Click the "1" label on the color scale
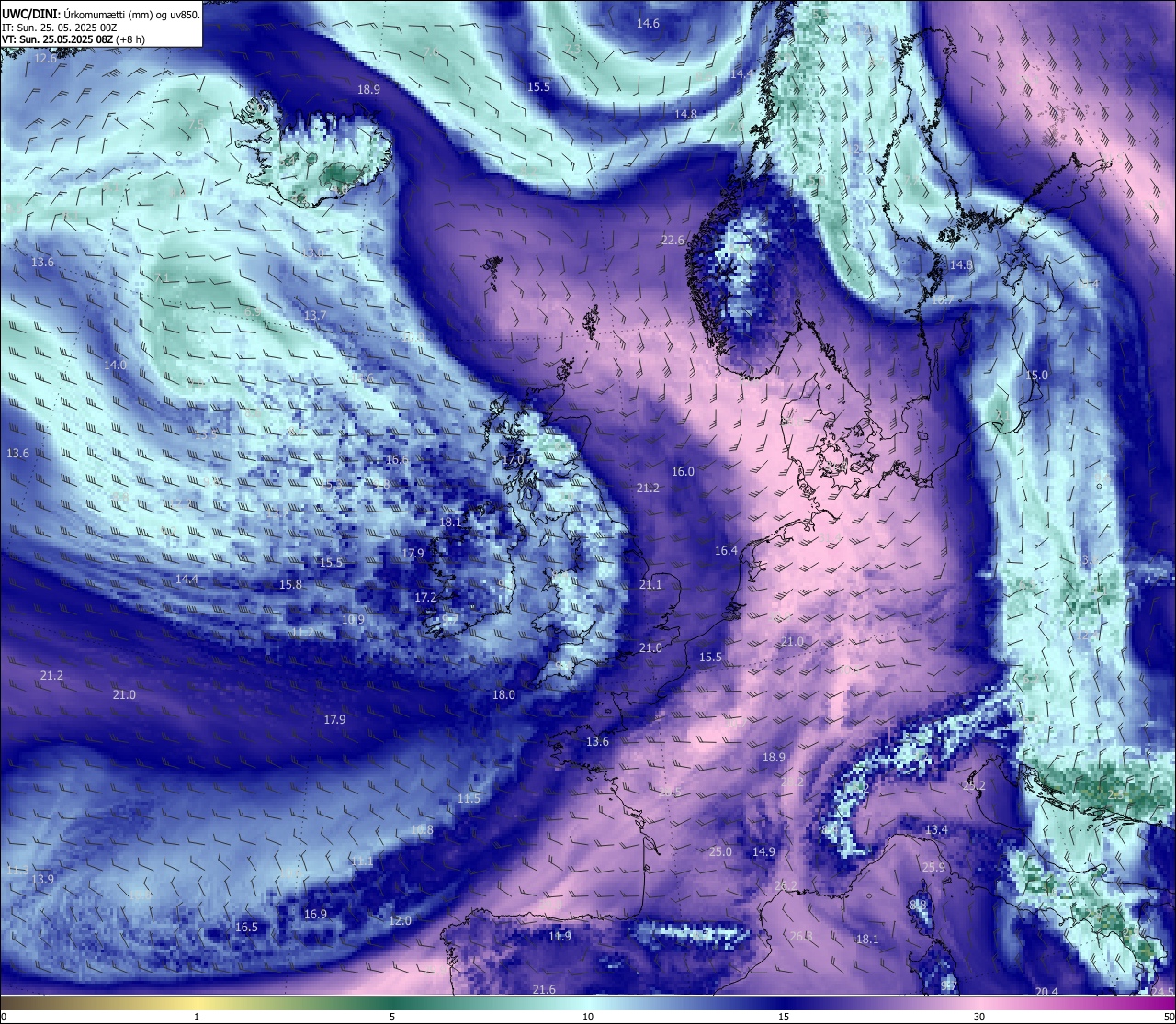Screen dimensions: 1176x1024 coord(197,1017)
